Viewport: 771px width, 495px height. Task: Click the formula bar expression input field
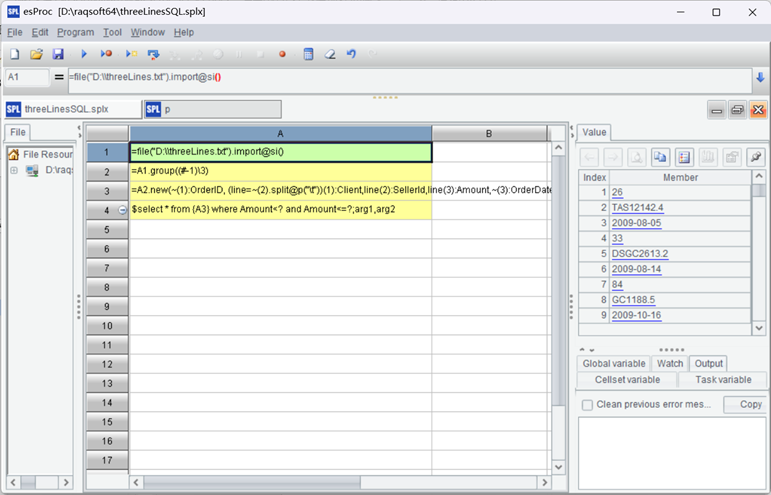click(x=400, y=78)
